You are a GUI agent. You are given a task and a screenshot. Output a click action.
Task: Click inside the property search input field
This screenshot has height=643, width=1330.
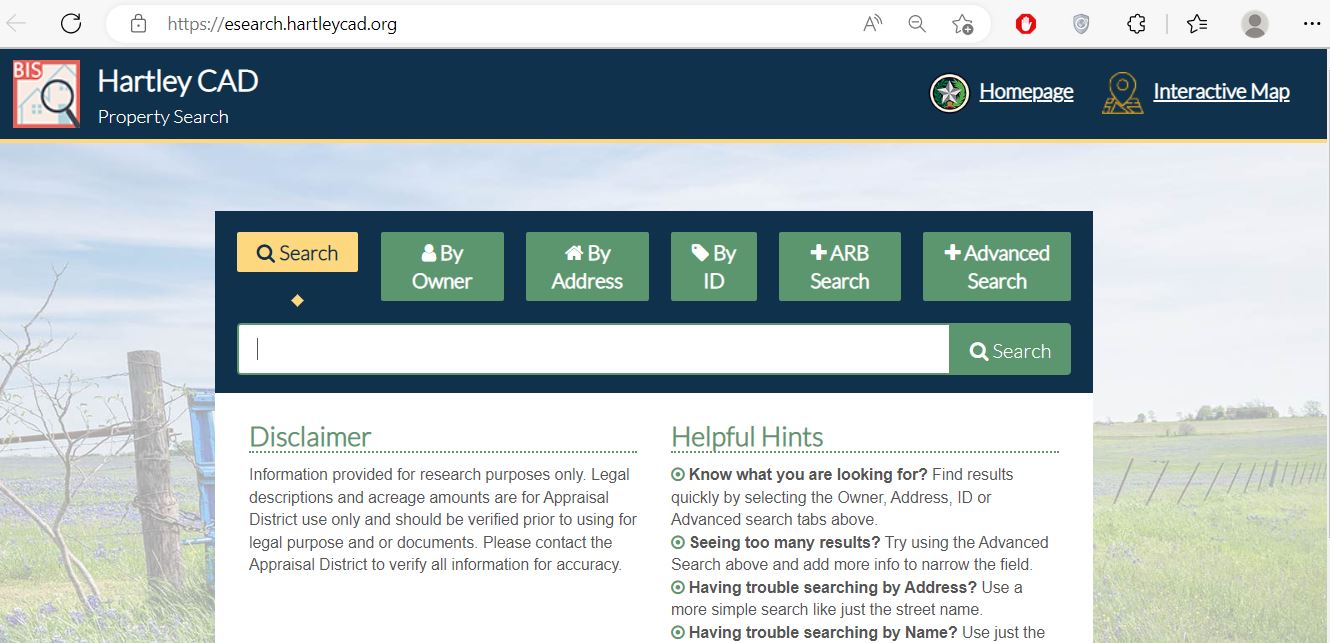click(592, 348)
